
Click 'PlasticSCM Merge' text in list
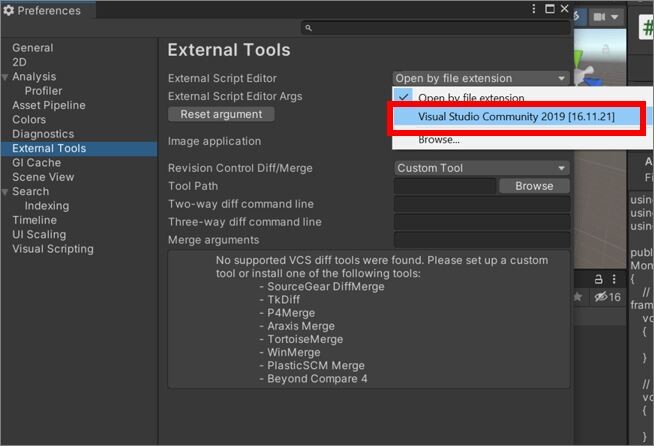pos(316,365)
